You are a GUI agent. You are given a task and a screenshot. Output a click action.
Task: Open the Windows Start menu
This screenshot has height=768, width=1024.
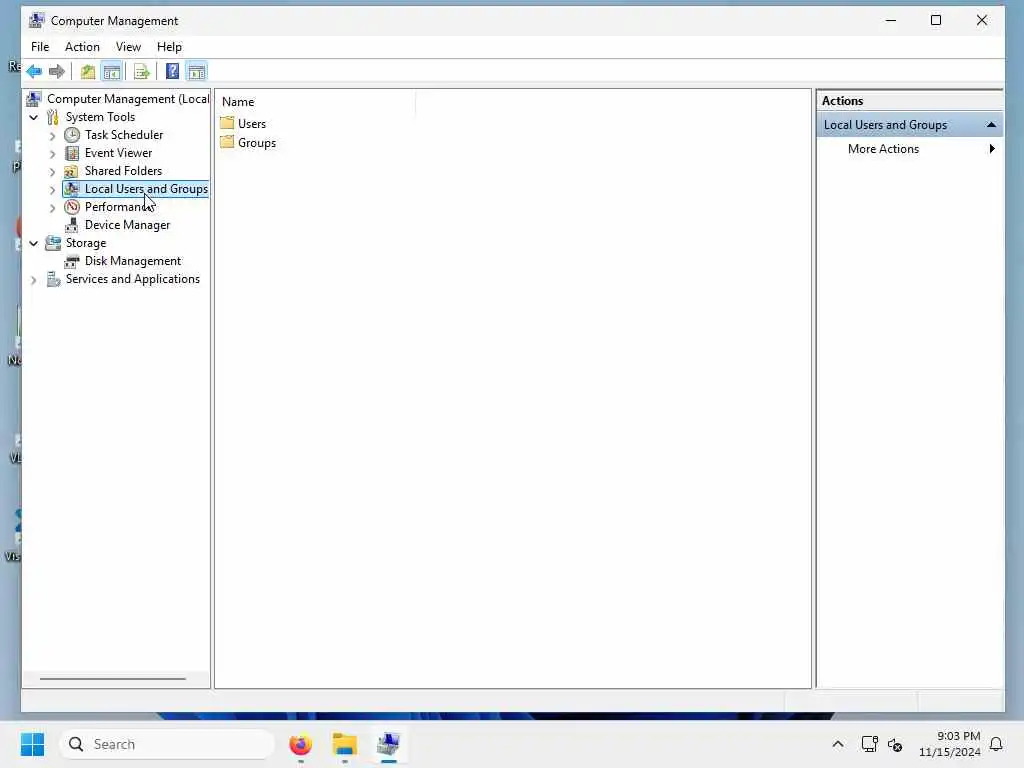click(x=32, y=744)
